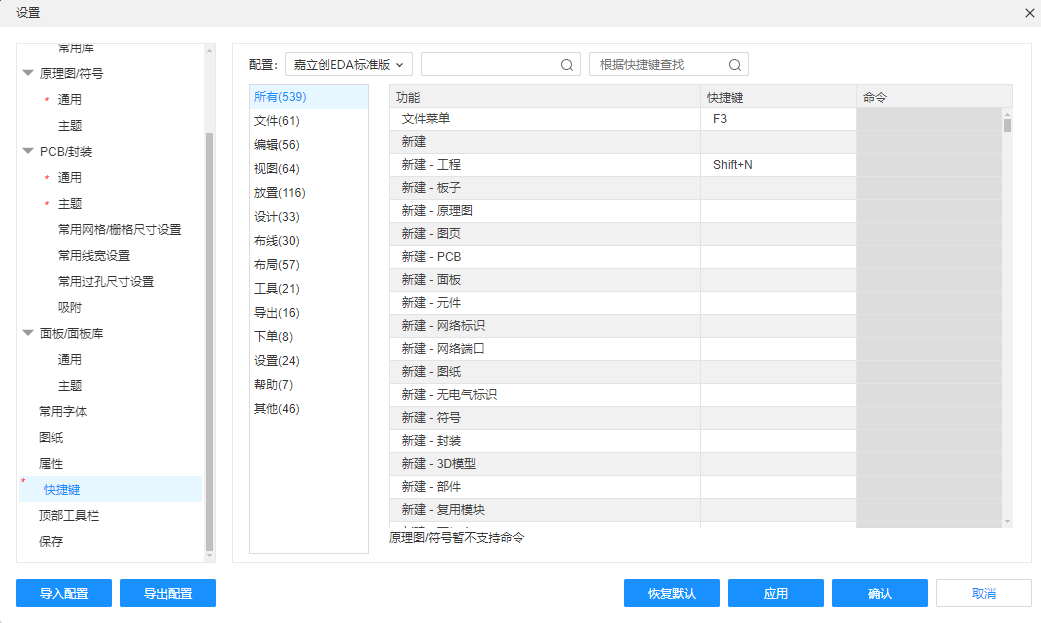Click the 根据快捷键查找 input field
The image size is (1041, 623).
658,65
